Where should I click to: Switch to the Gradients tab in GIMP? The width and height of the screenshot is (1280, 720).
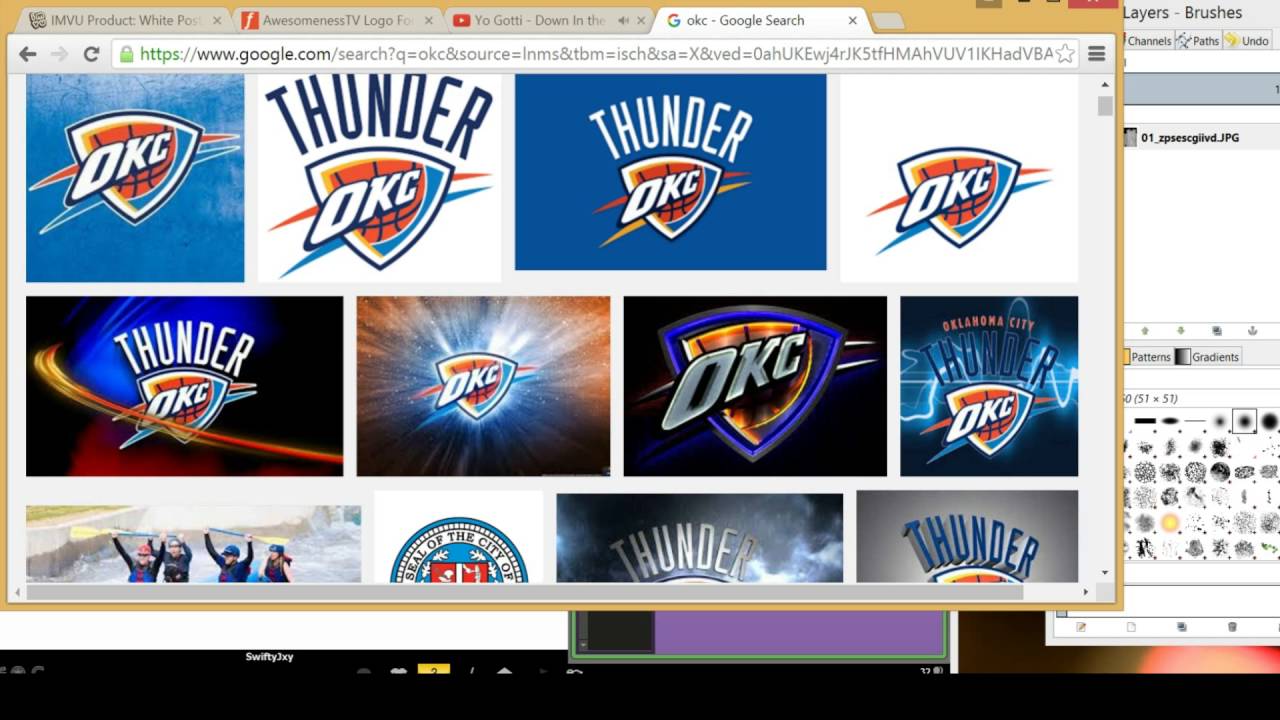pyautogui.click(x=1209, y=357)
